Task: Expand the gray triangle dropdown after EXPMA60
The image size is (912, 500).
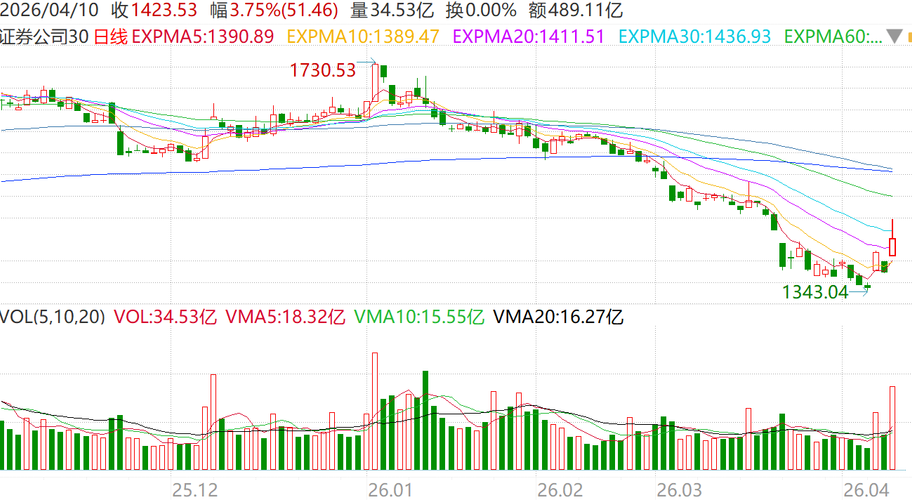Action: click(894, 37)
